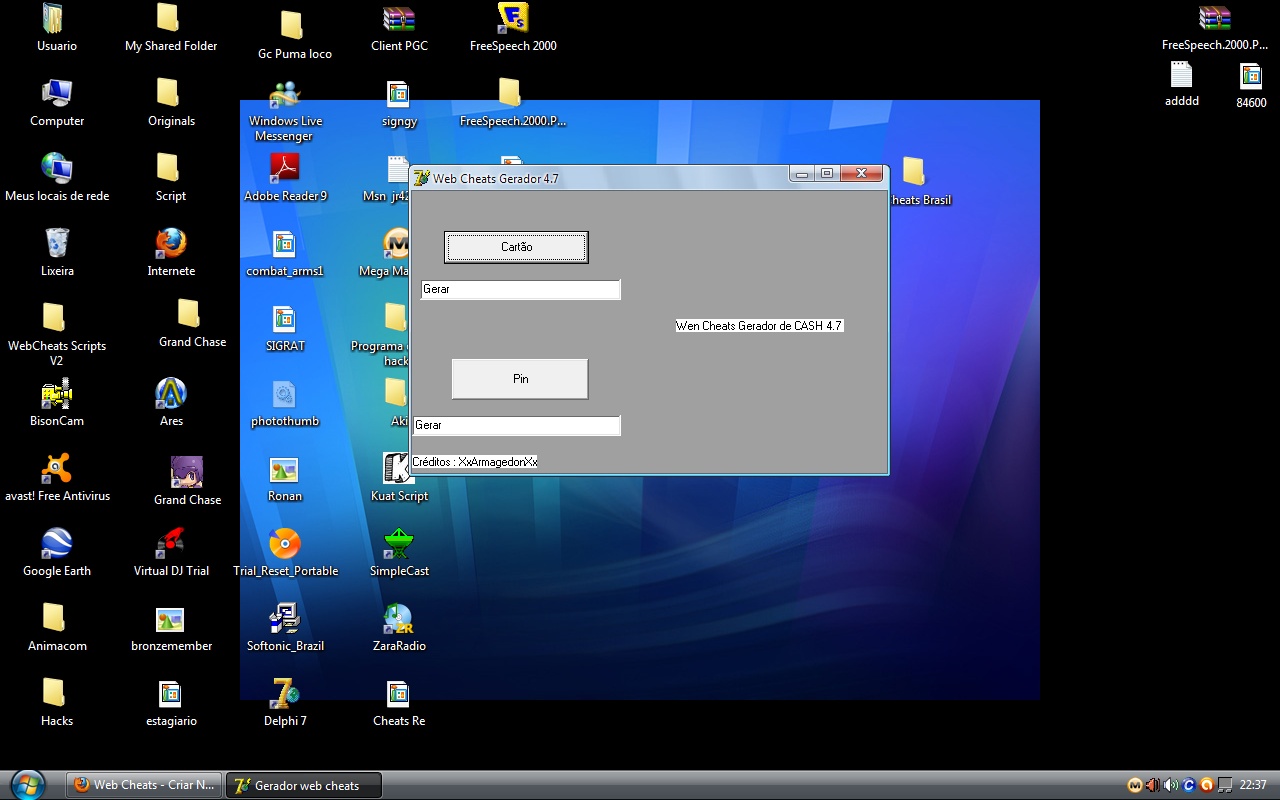The width and height of the screenshot is (1280, 800).
Task: Click the Cartão button in the generator
Action: click(x=516, y=247)
